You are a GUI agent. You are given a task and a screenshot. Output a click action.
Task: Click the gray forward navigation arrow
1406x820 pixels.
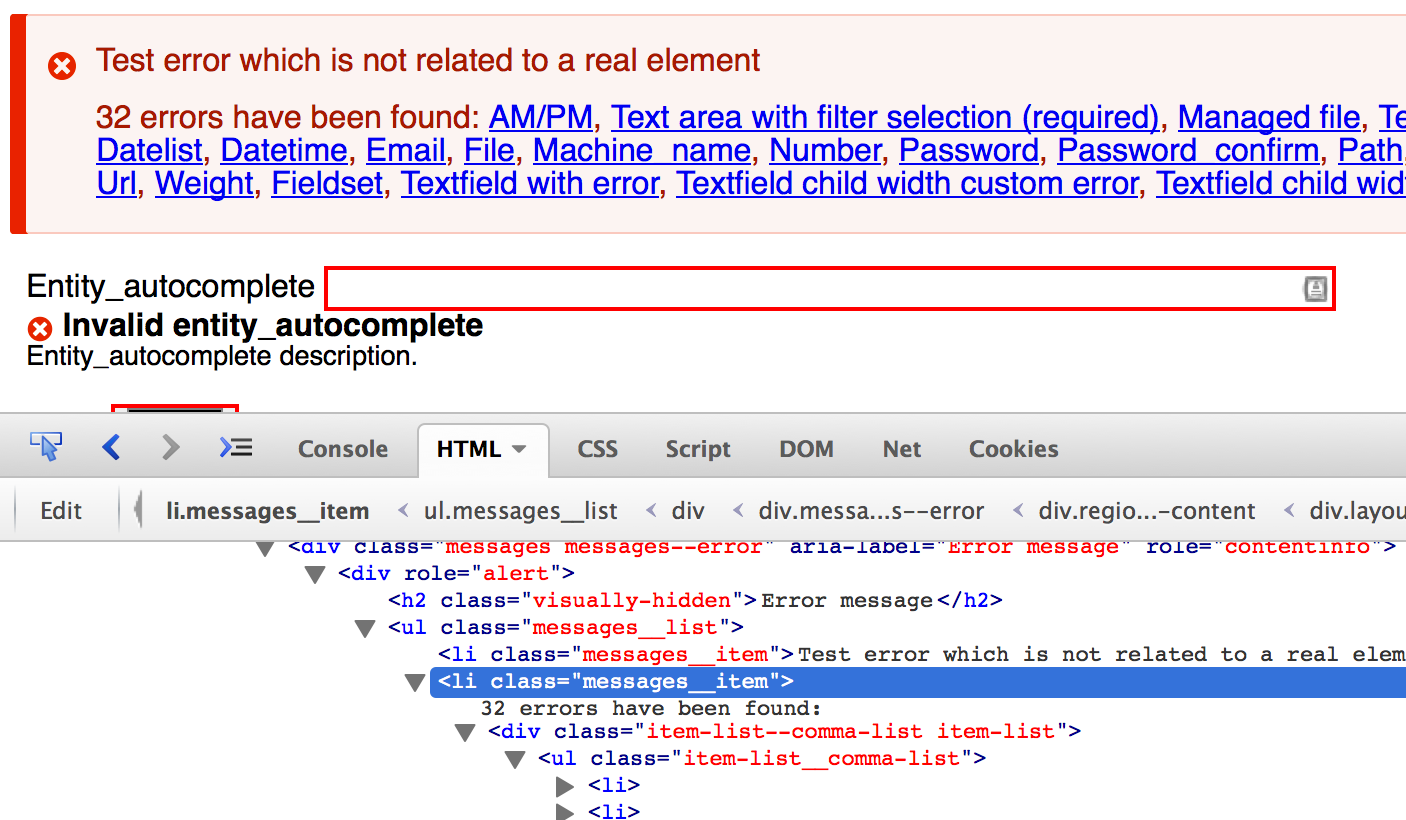(171, 448)
